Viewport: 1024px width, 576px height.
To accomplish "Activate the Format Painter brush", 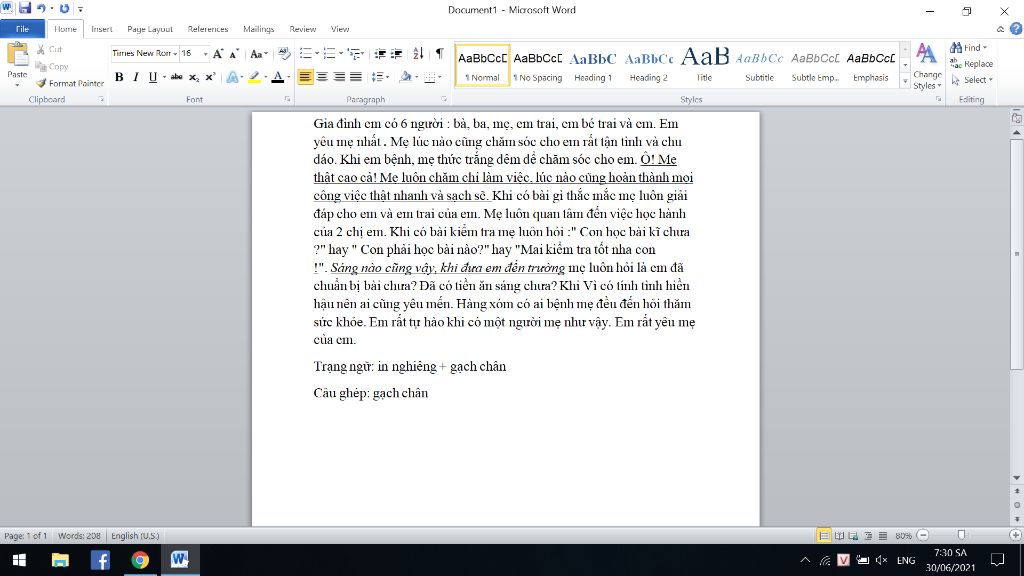I will click(70, 84).
